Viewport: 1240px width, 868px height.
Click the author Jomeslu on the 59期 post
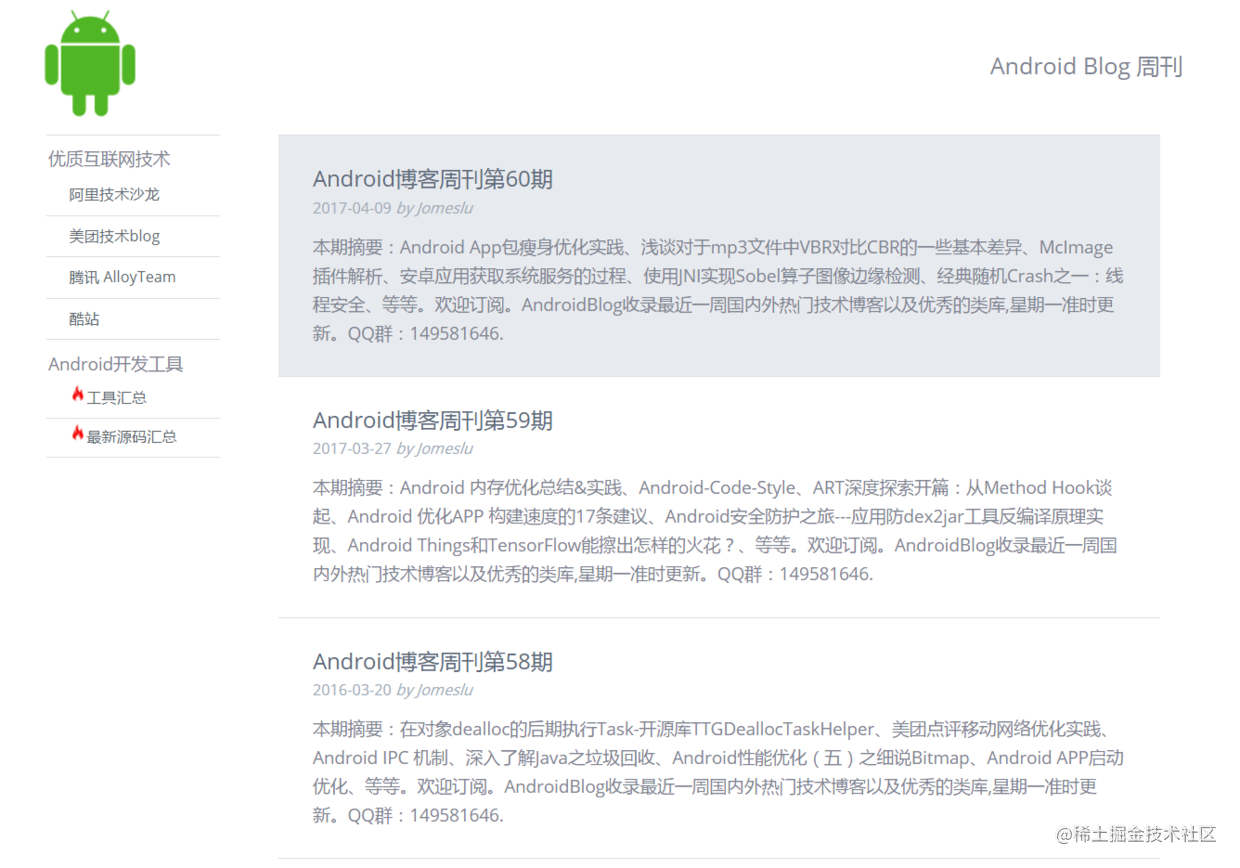[444, 448]
